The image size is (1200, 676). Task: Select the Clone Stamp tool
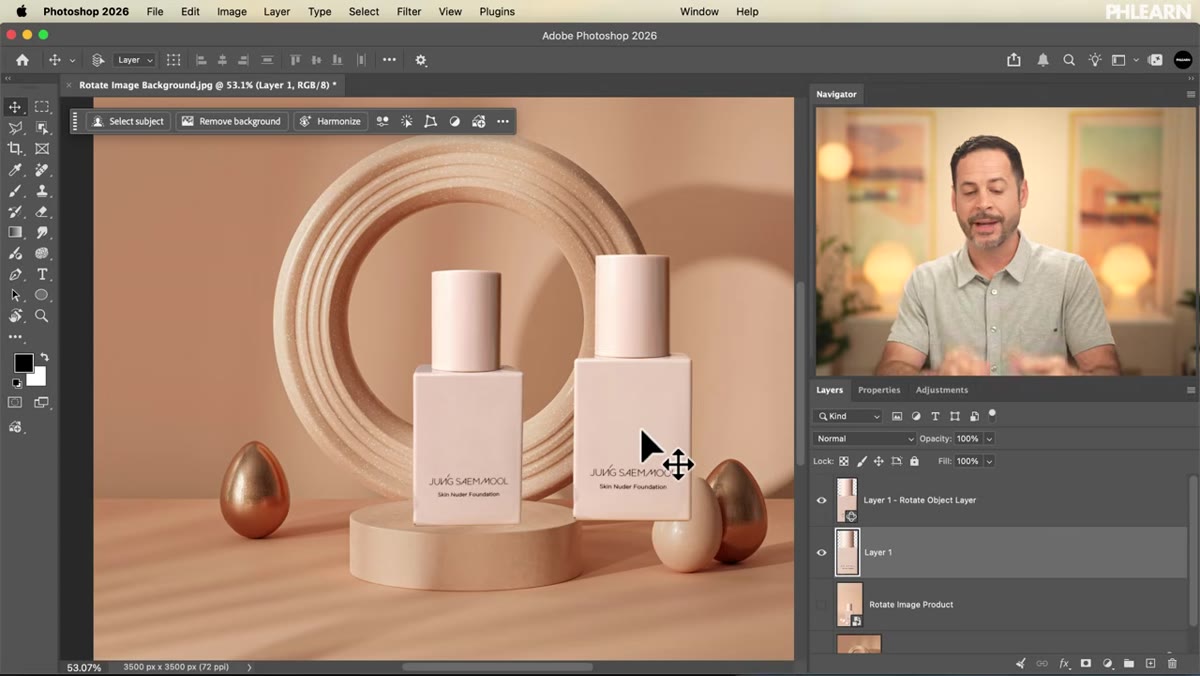point(42,191)
